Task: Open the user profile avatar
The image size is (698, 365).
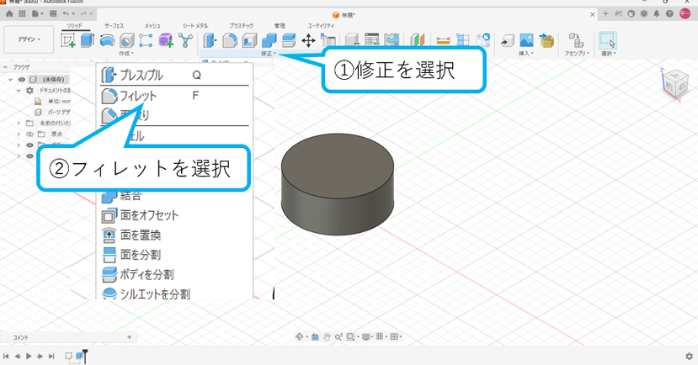Action: [x=685, y=14]
